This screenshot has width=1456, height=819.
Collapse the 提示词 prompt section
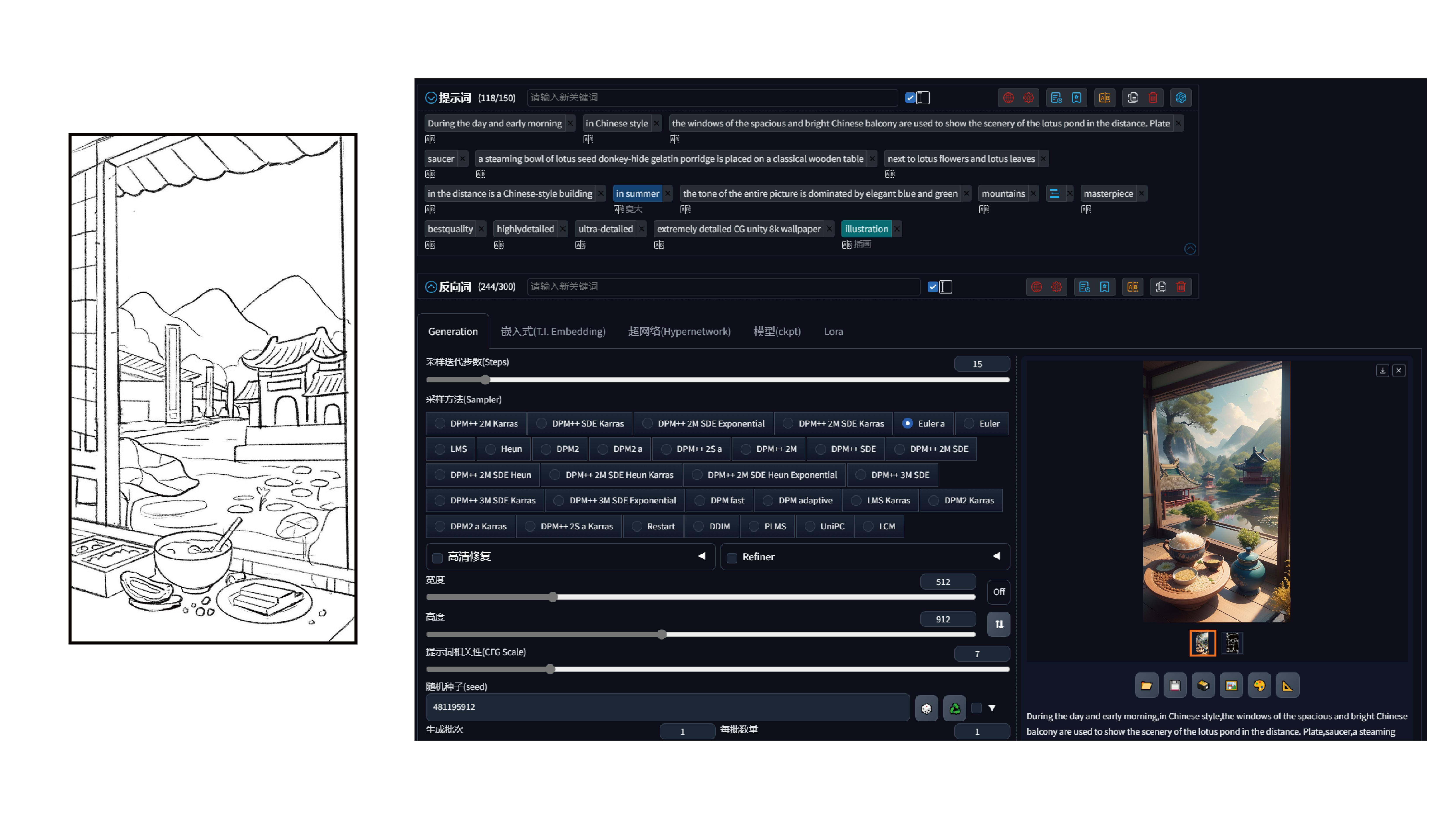point(431,98)
